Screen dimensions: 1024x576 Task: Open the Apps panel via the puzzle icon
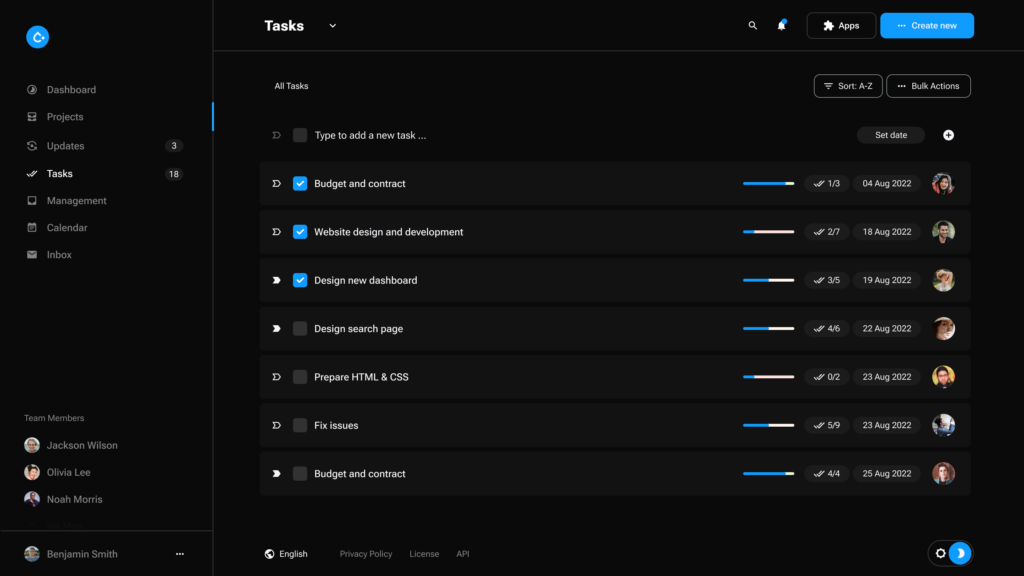(x=841, y=25)
